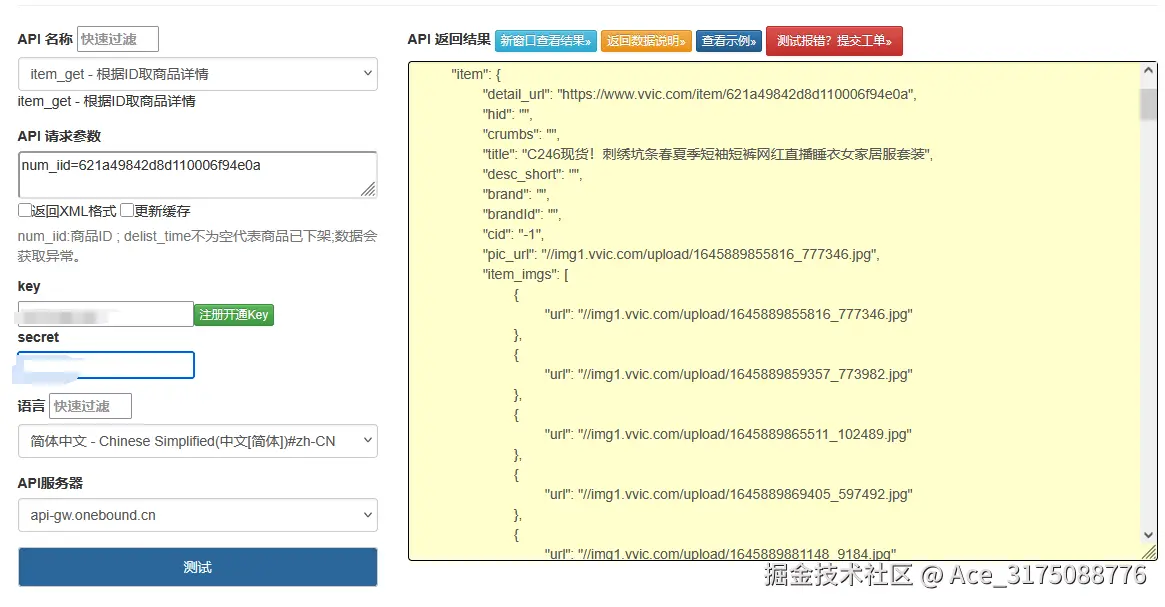Screen dimensions: 1165x607
Task: Click the green 注册开通Key button
Action: 233,315
